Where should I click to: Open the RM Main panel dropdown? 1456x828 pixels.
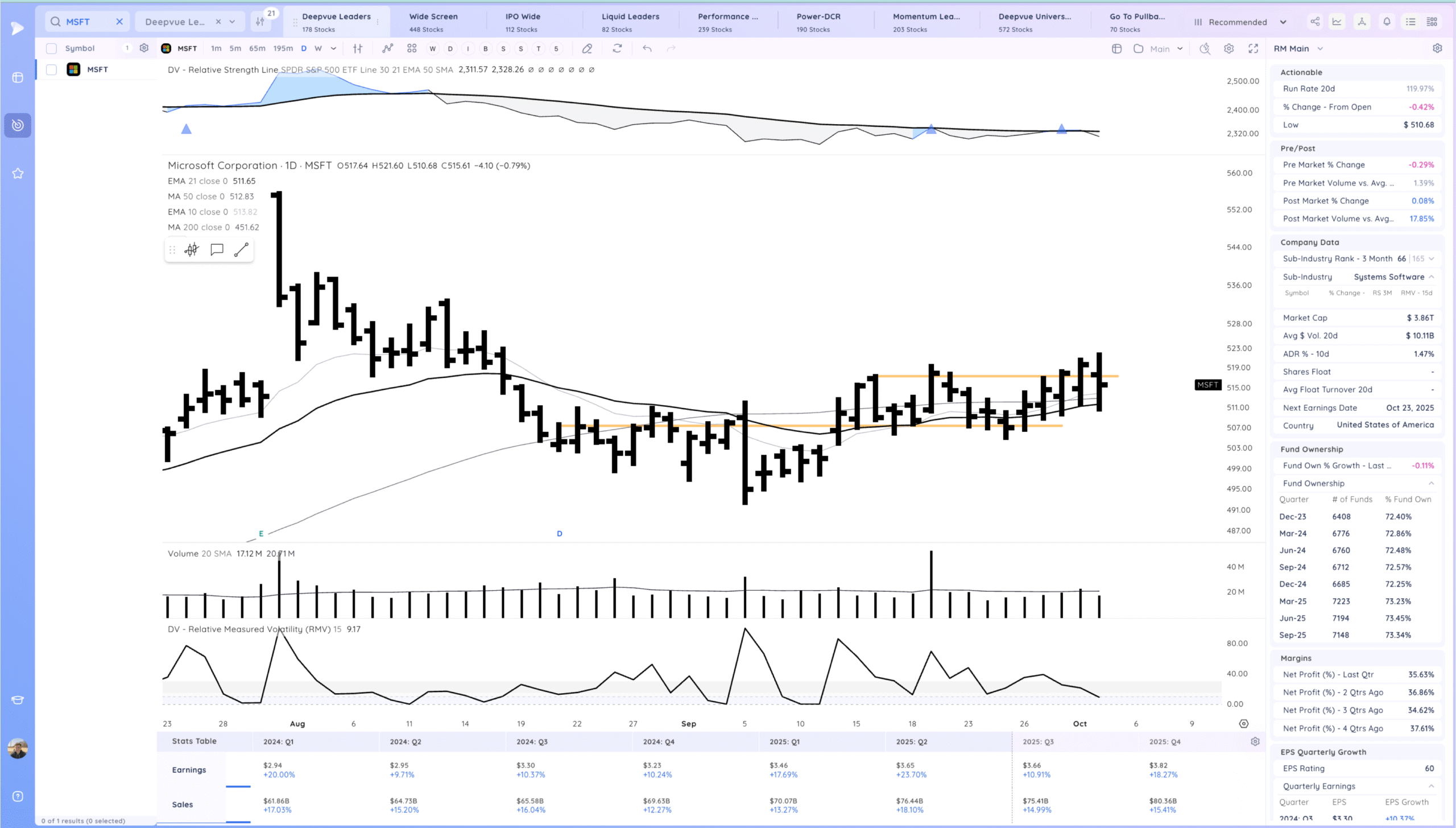tap(1319, 49)
